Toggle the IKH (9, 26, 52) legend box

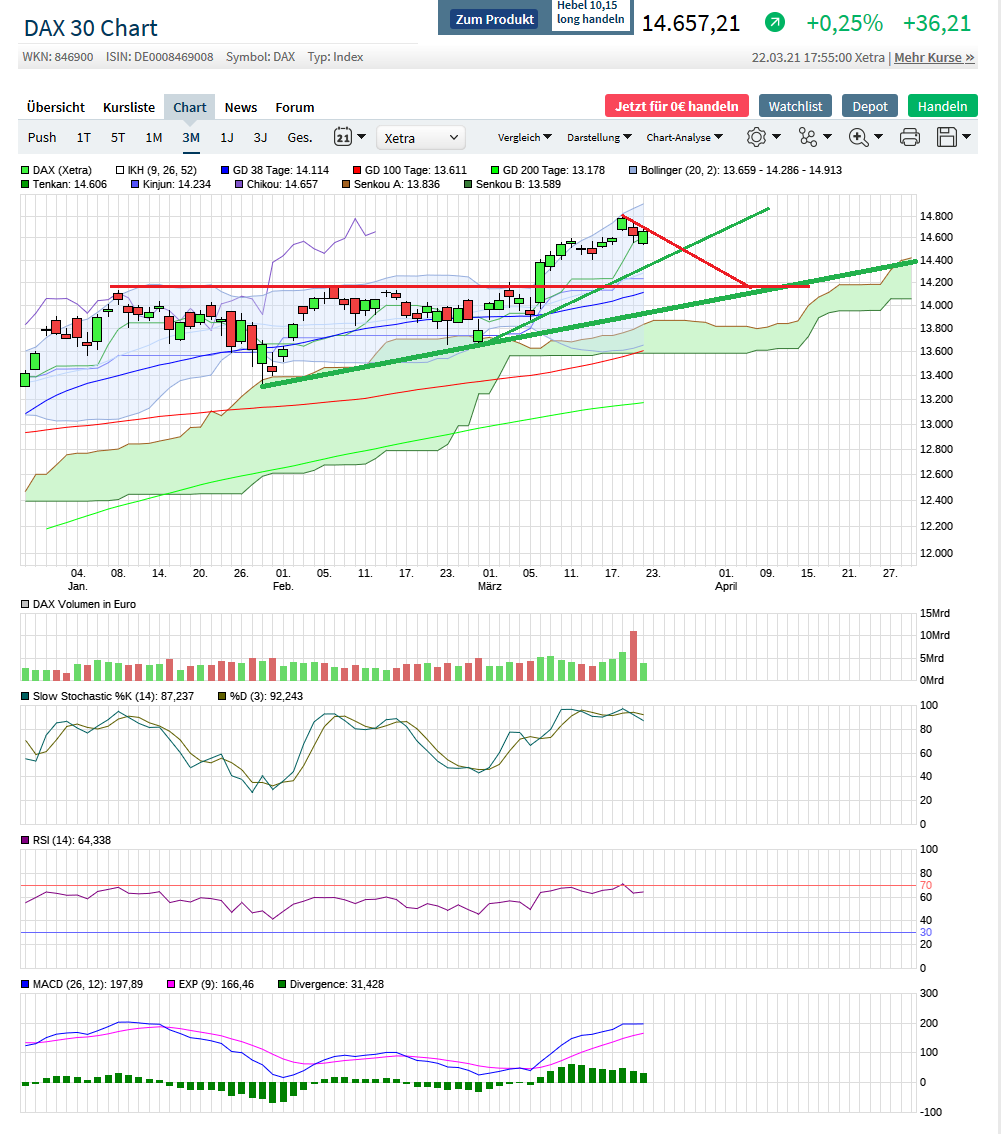coord(120,170)
